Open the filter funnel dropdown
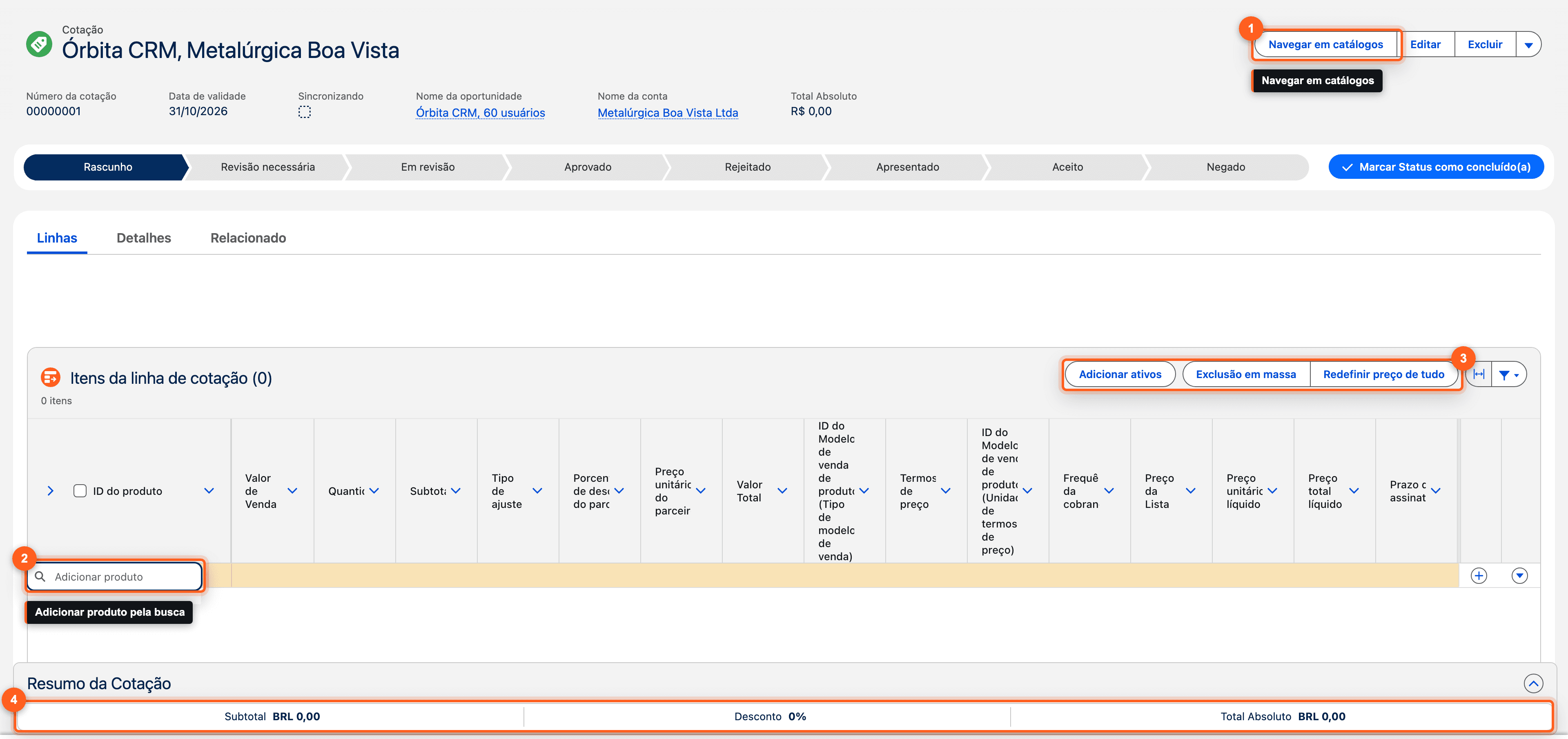 (1509, 374)
